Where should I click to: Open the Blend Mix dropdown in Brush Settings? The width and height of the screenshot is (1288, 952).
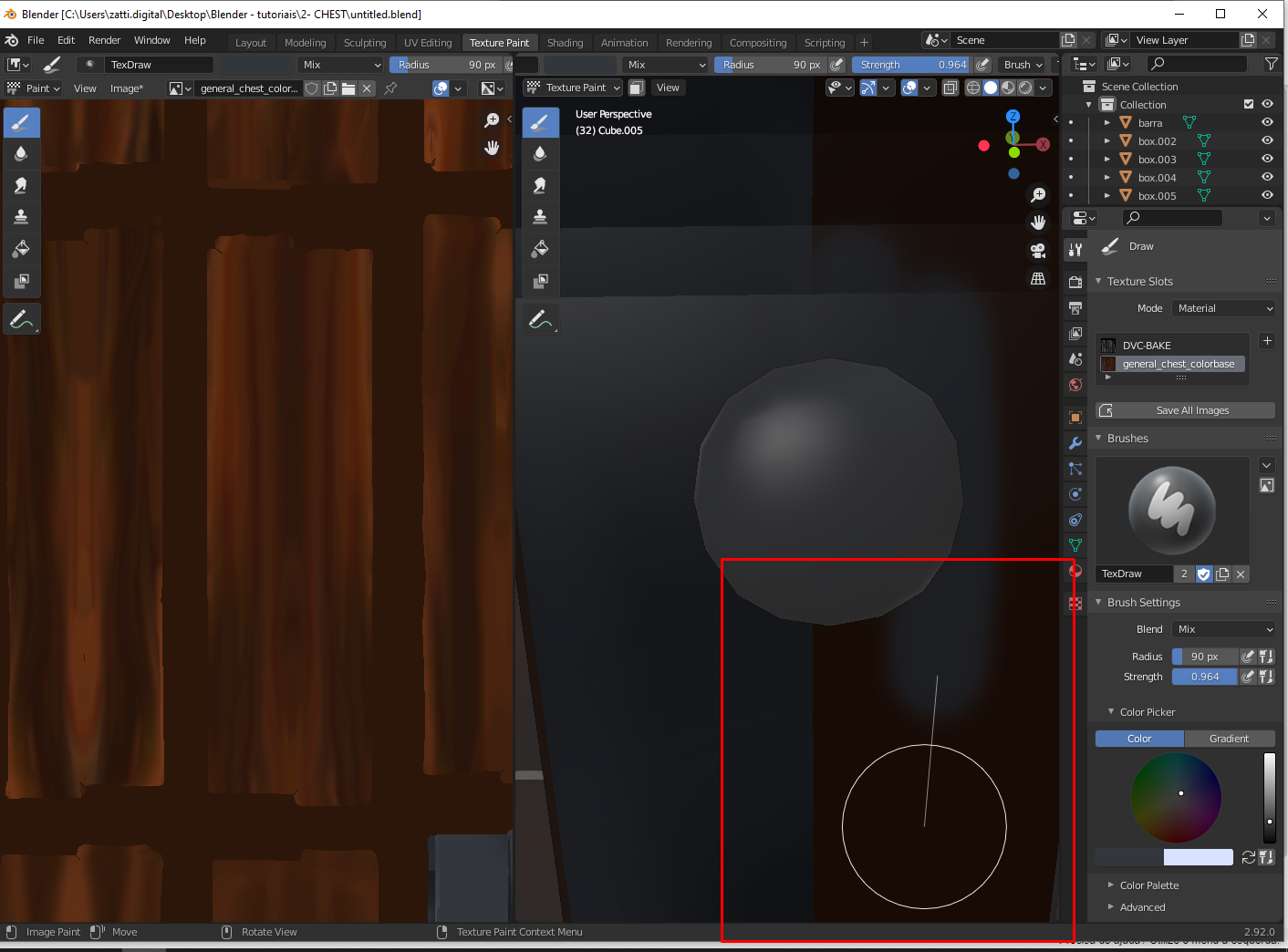(1223, 629)
